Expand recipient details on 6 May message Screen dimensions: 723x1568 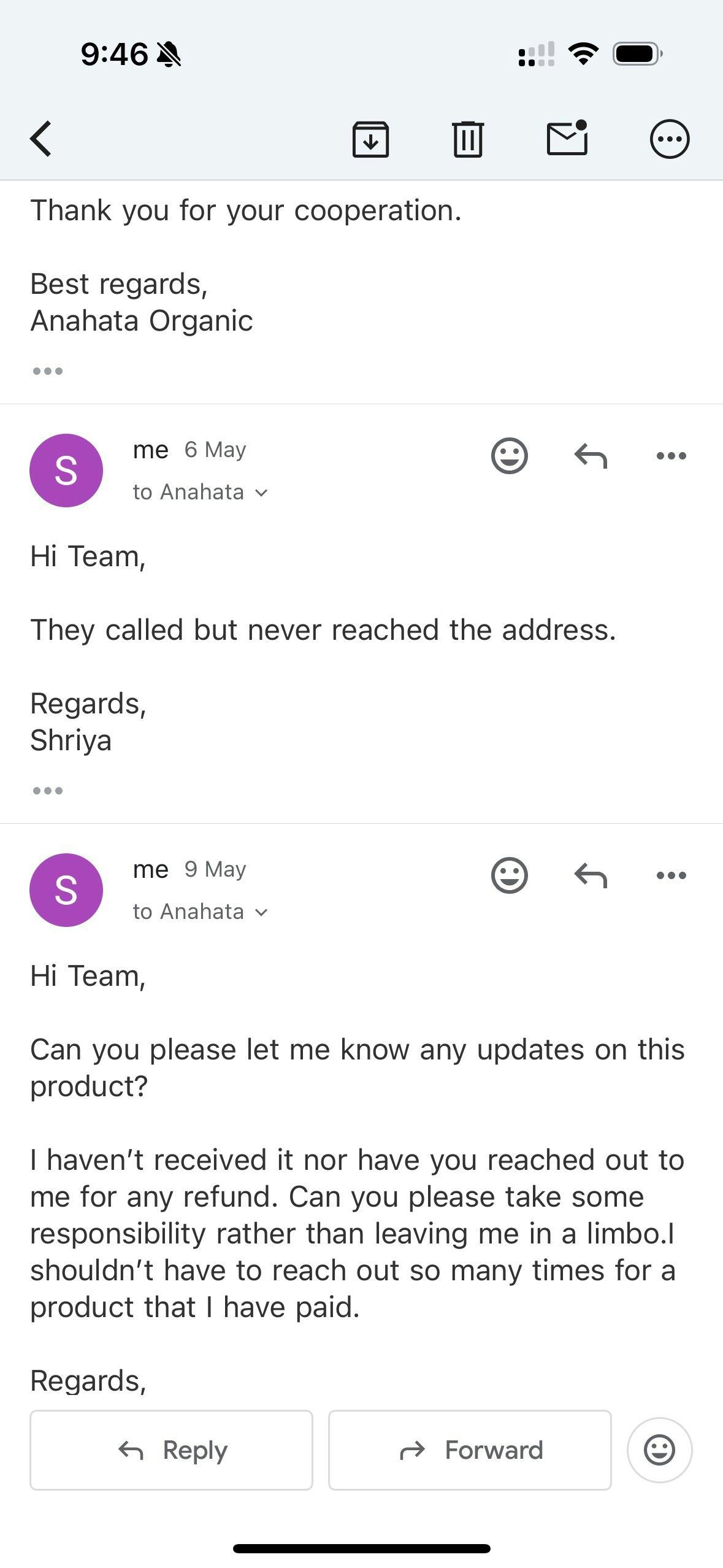point(201,492)
